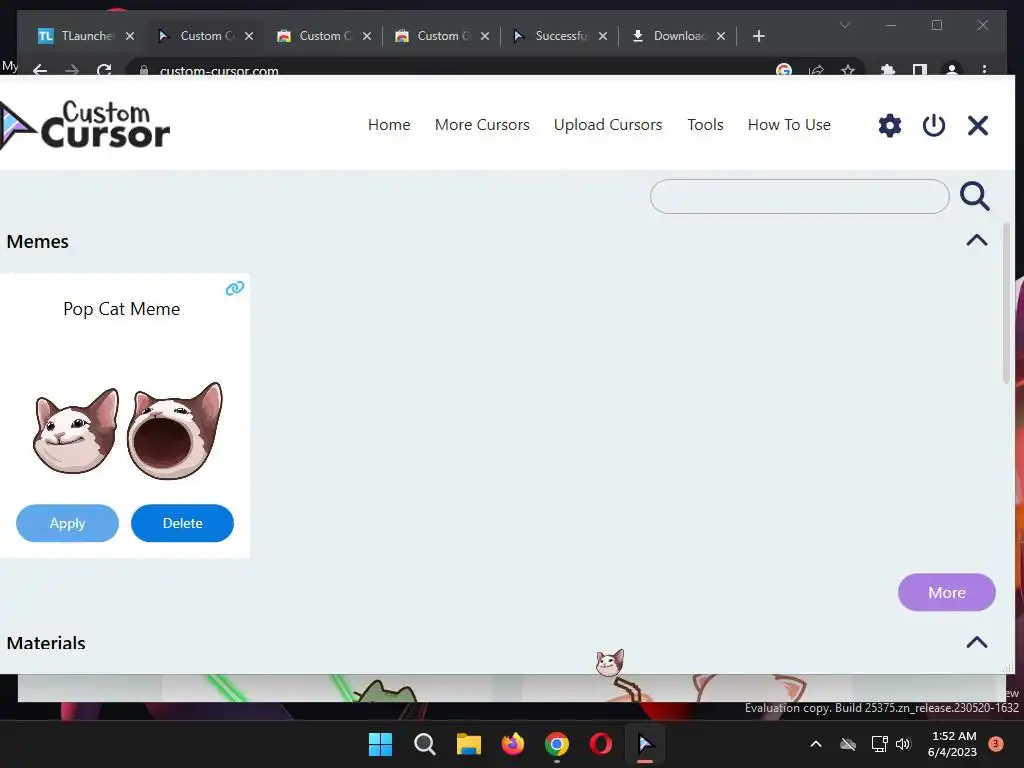Screen dimensions: 1024x768
Task: Open Windows taskbar search
Action: pos(424,744)
